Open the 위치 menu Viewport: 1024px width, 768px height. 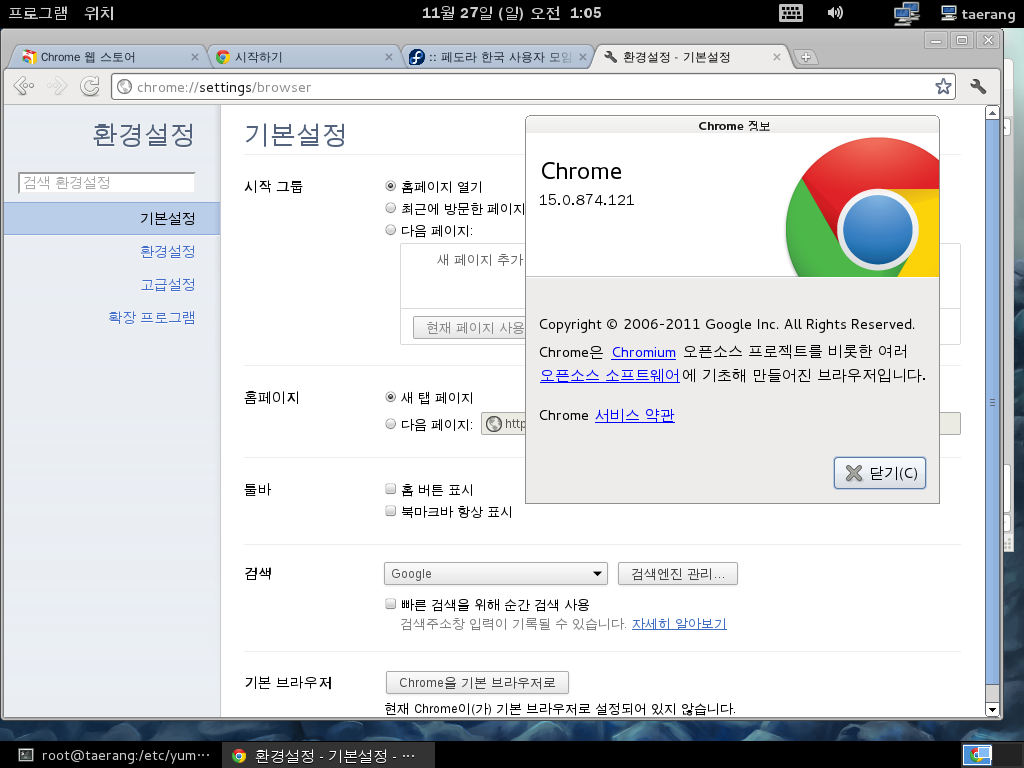(x=99, y=13)
